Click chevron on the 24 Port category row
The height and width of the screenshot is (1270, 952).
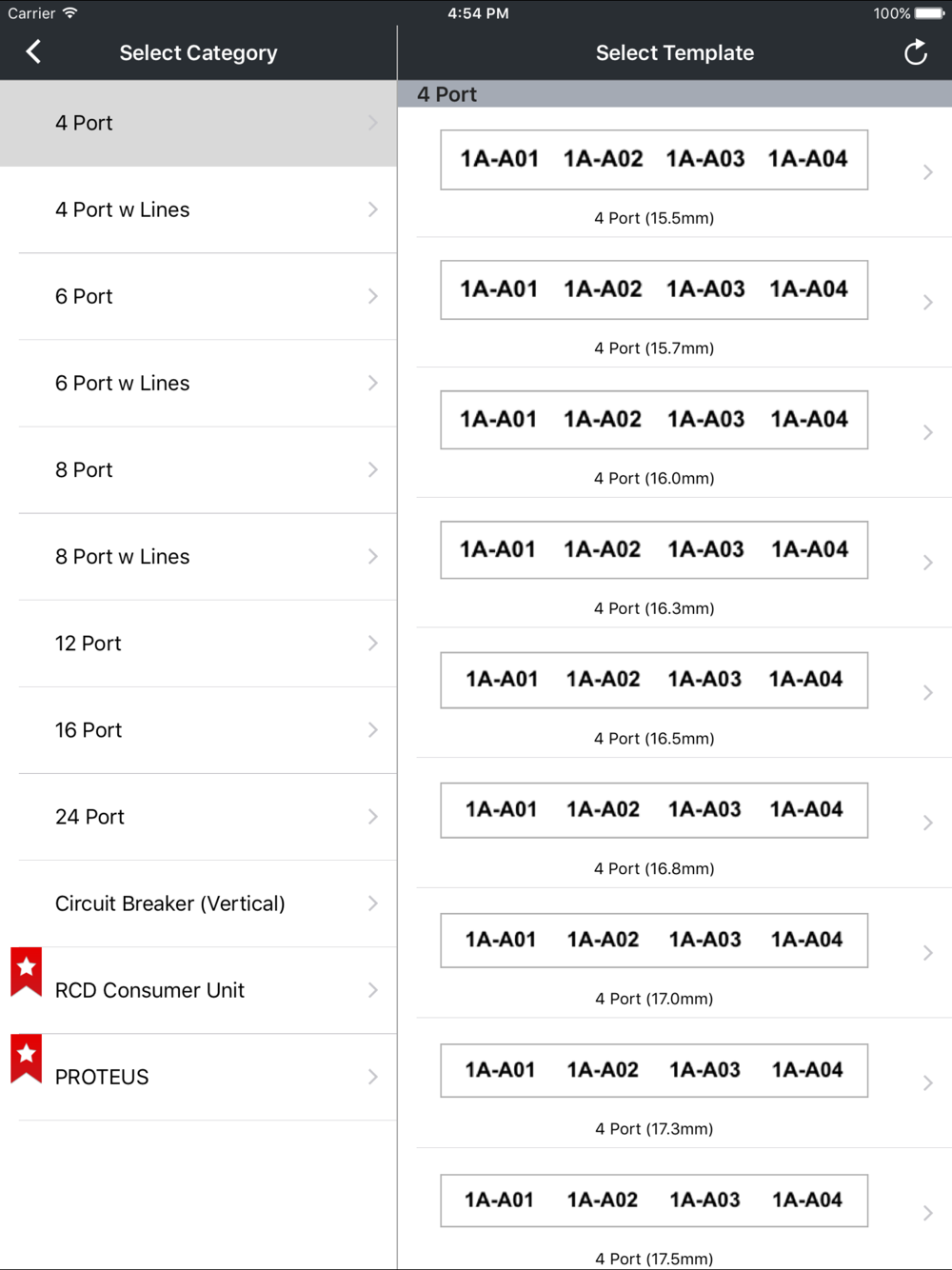pos(373,817)
